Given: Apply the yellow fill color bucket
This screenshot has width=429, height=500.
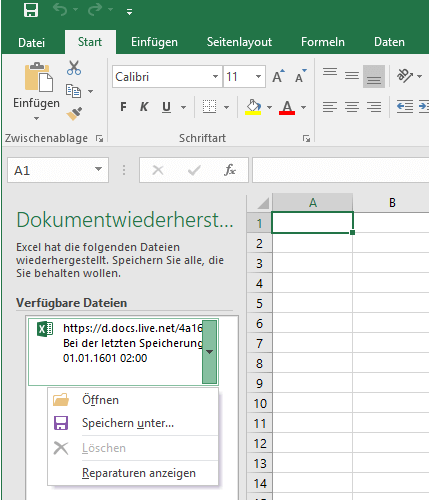Looking at the screenshot, I should point(253,107).
